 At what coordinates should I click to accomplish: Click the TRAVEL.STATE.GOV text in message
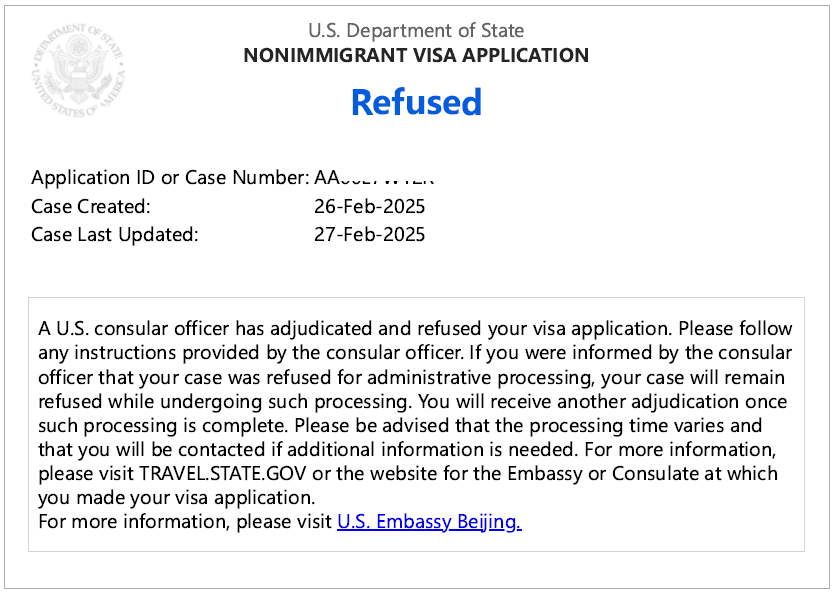pyautogui.click(x=223, y=474)
